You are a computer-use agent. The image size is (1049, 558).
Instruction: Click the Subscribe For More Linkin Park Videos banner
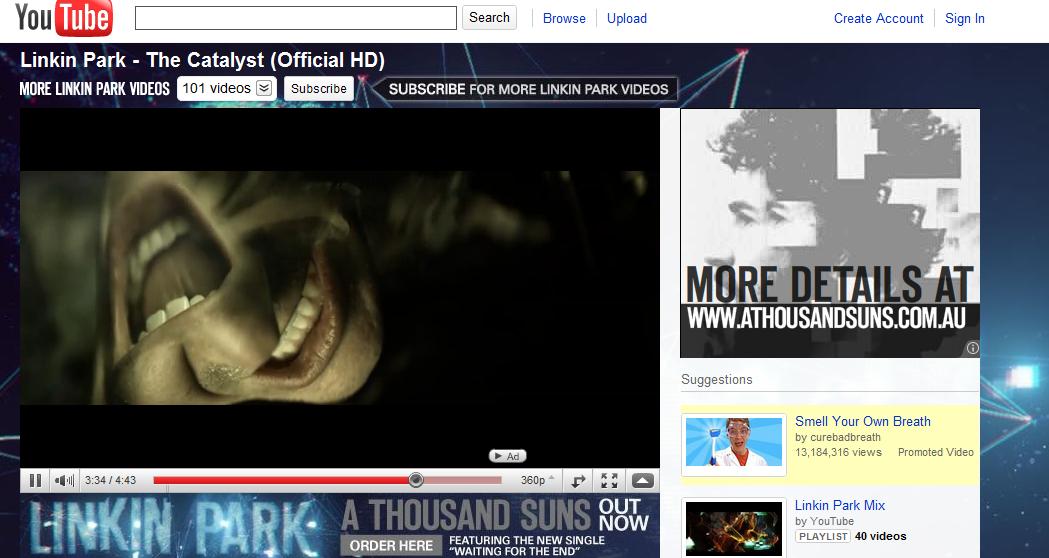(x=527, y=89)
